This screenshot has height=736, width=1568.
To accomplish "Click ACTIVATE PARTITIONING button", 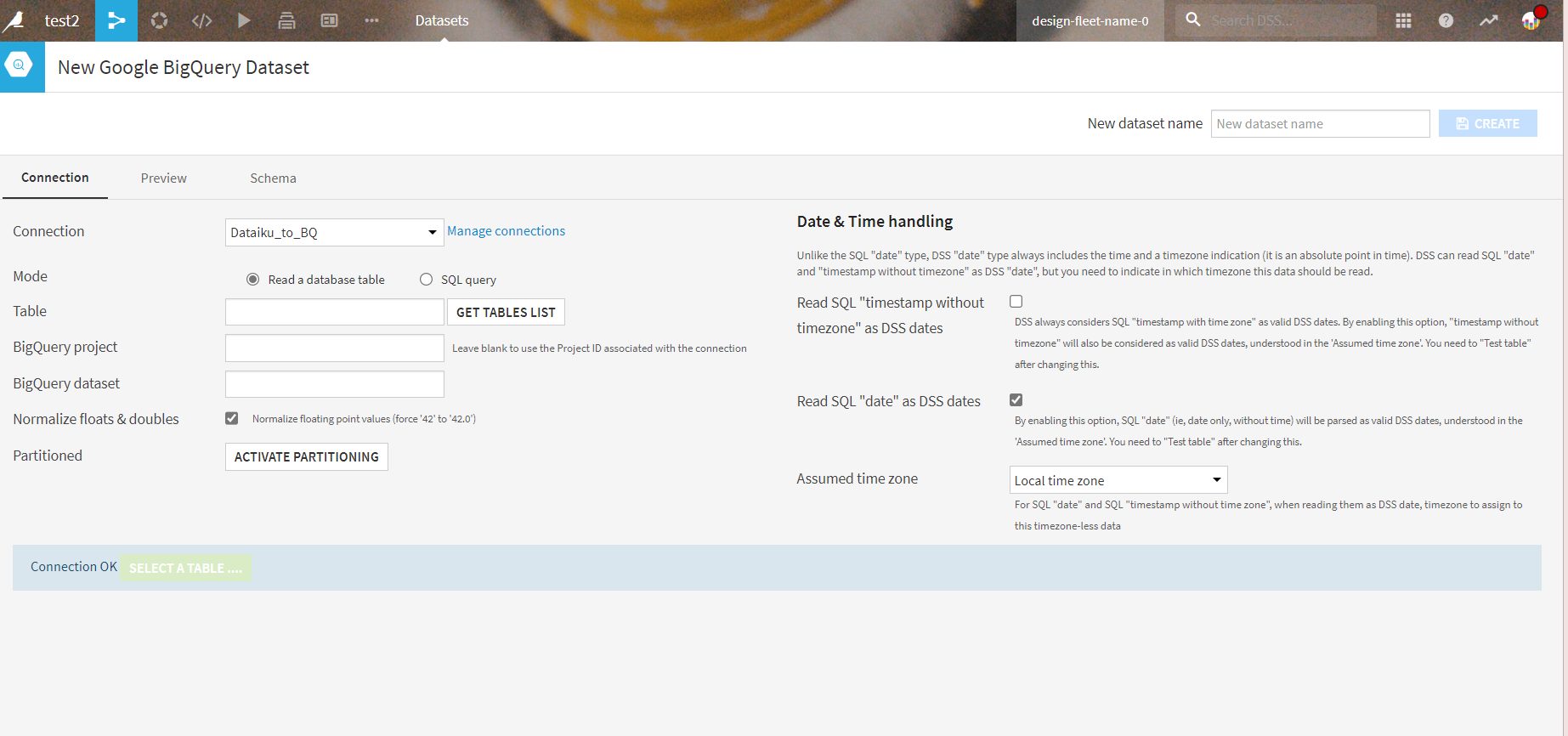I will coord(307,456).
